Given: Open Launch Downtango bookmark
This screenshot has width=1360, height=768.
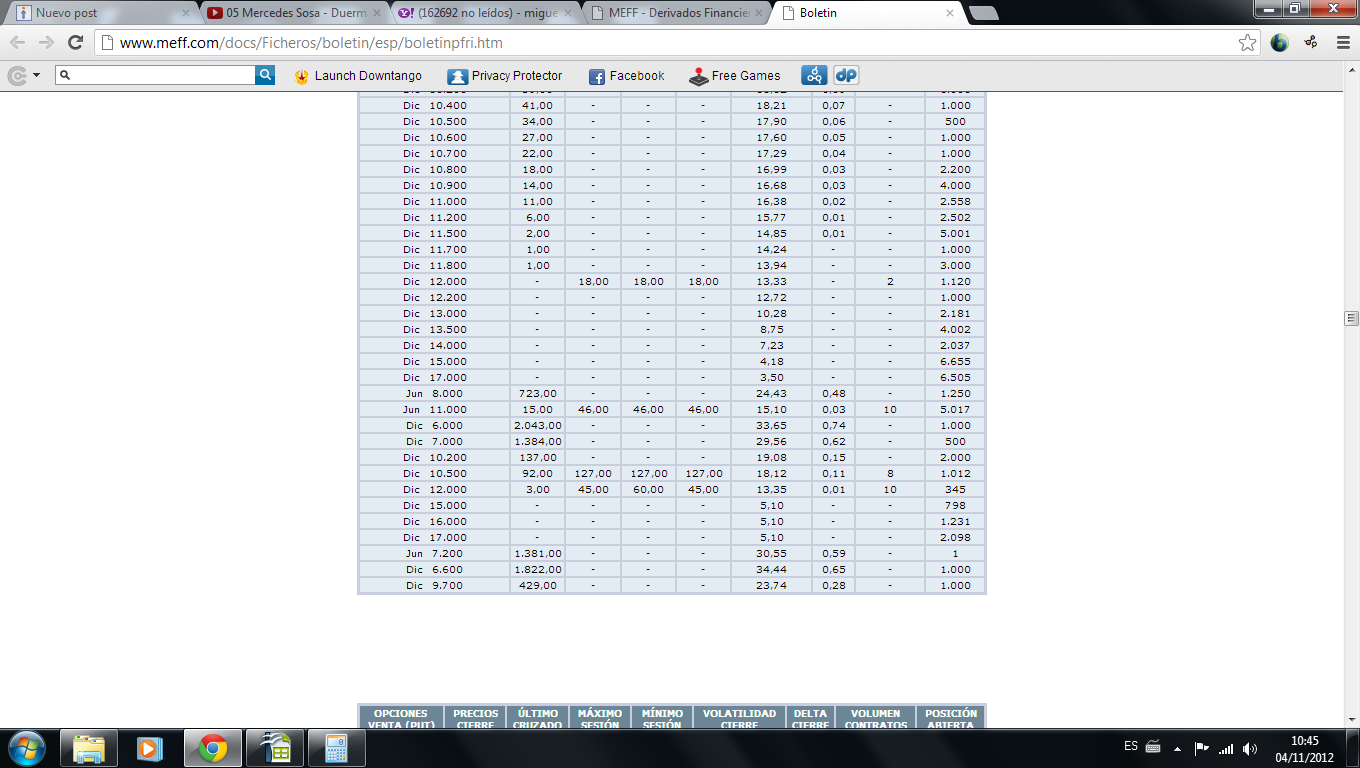Looking at the screenshot, I should [358, 76].
